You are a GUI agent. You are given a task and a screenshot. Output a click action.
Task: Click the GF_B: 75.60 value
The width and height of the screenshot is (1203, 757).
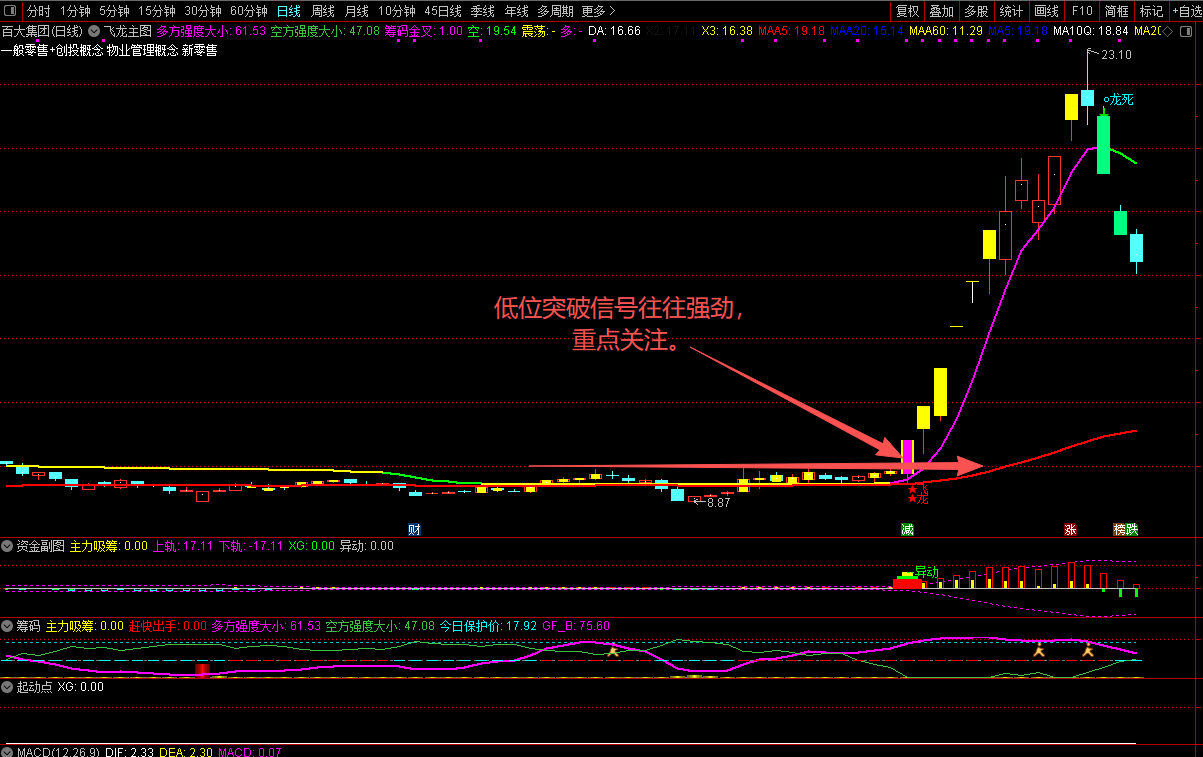(x=576, y=626)
